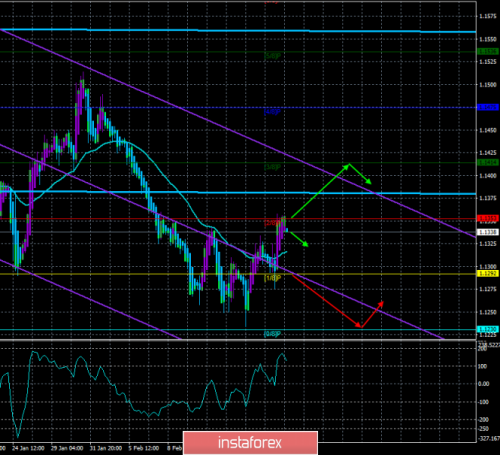Select the 1.1425 price axis label
The width and height of the screenshot is (500, 455).
point(488,153)
